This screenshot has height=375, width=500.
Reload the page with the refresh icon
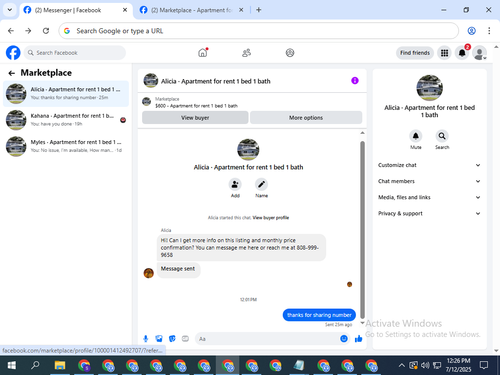[46, 31]
